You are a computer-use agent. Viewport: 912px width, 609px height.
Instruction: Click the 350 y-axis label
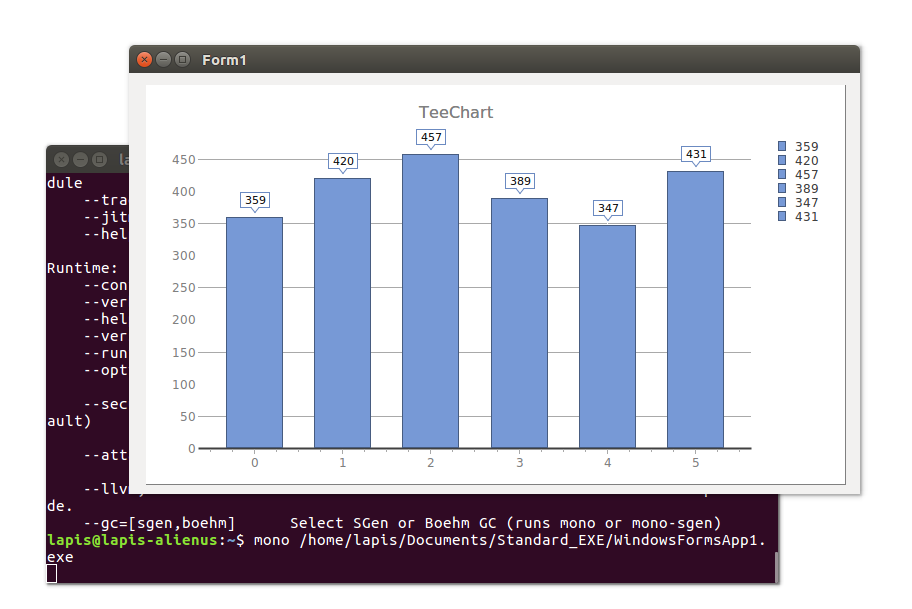pyautogui.click(x=184, y=223)
